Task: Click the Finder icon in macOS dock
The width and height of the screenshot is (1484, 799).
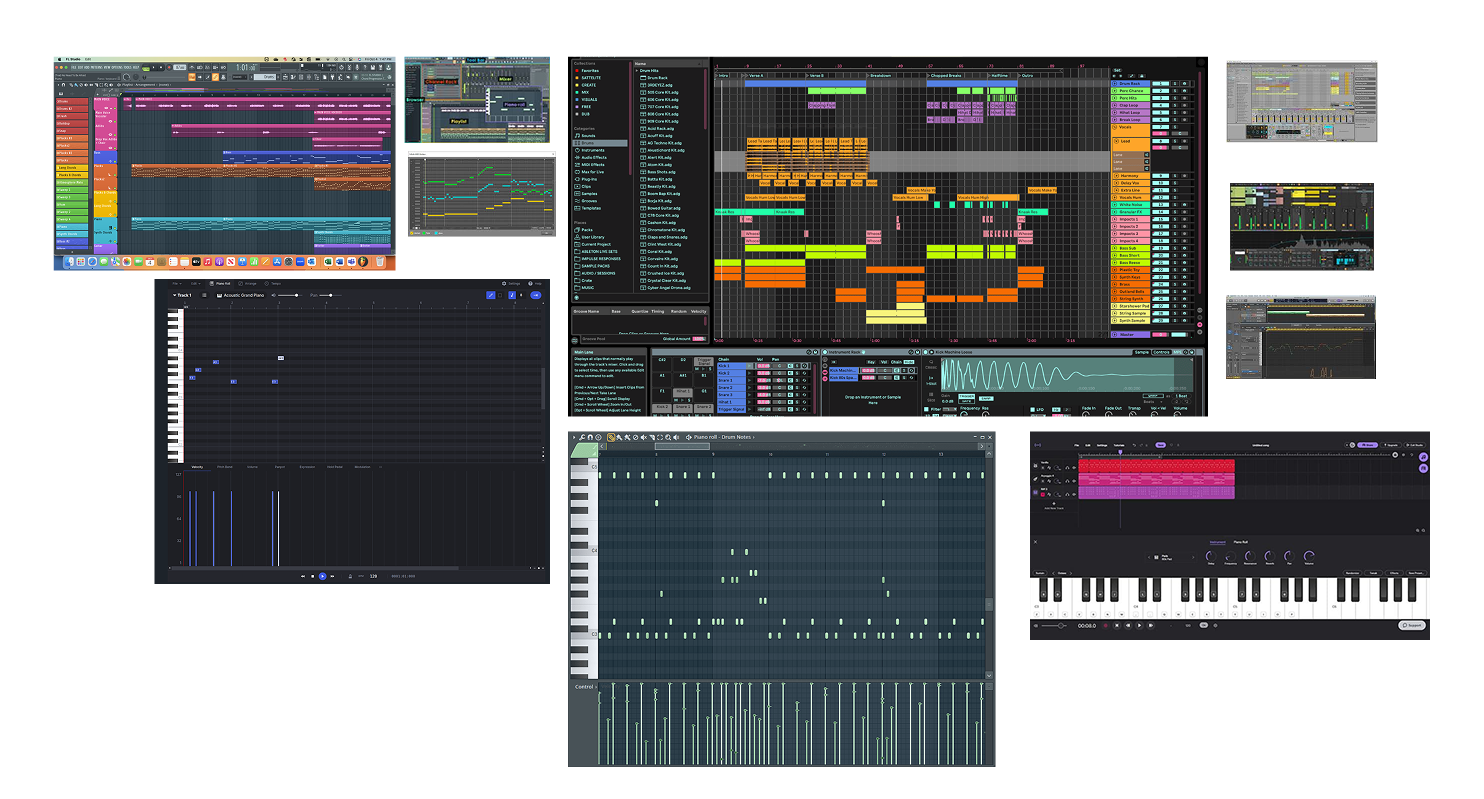Action: click(71, 262)
